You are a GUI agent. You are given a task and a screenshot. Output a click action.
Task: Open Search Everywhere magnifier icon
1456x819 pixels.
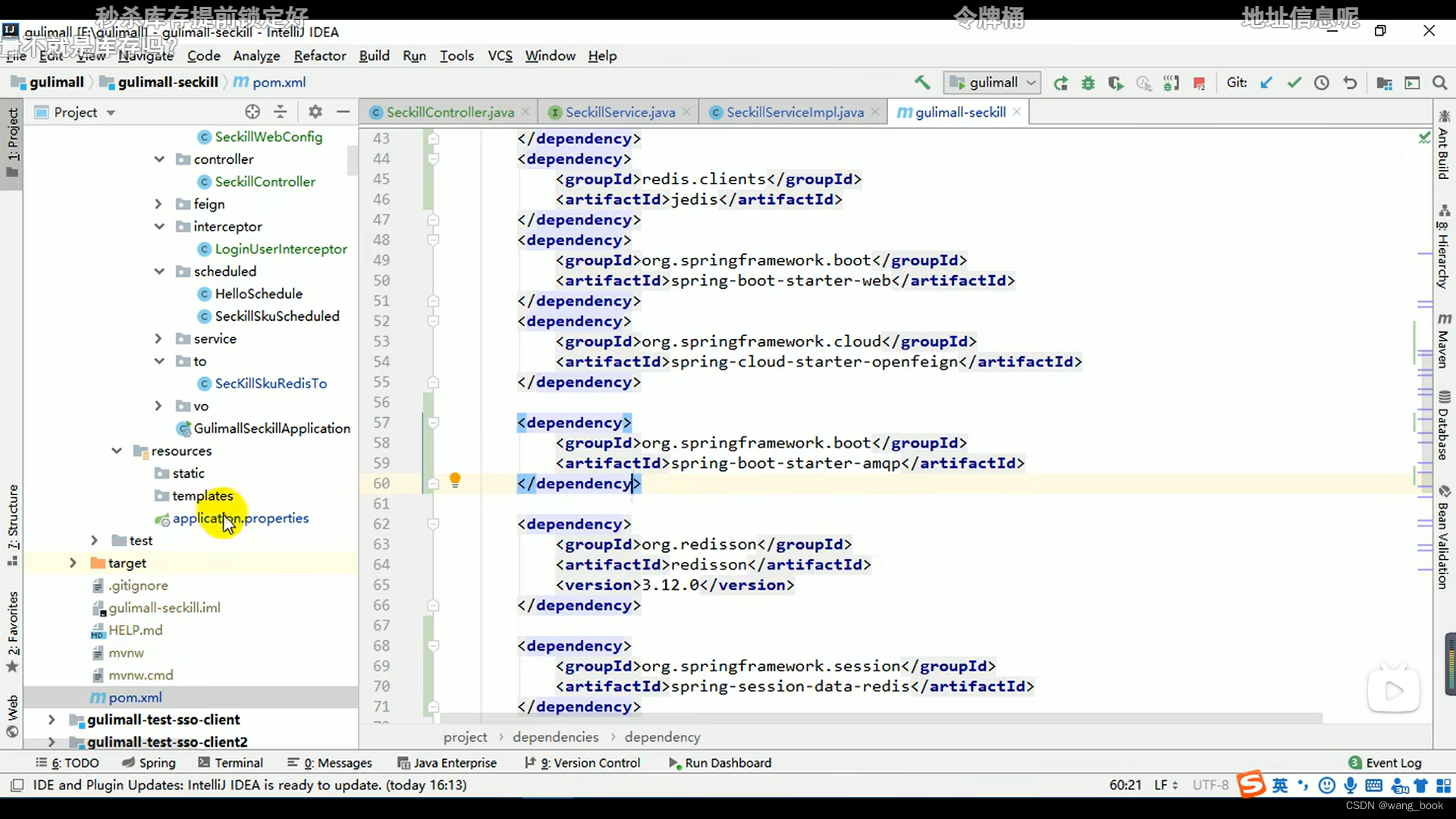click(1439, 83)
